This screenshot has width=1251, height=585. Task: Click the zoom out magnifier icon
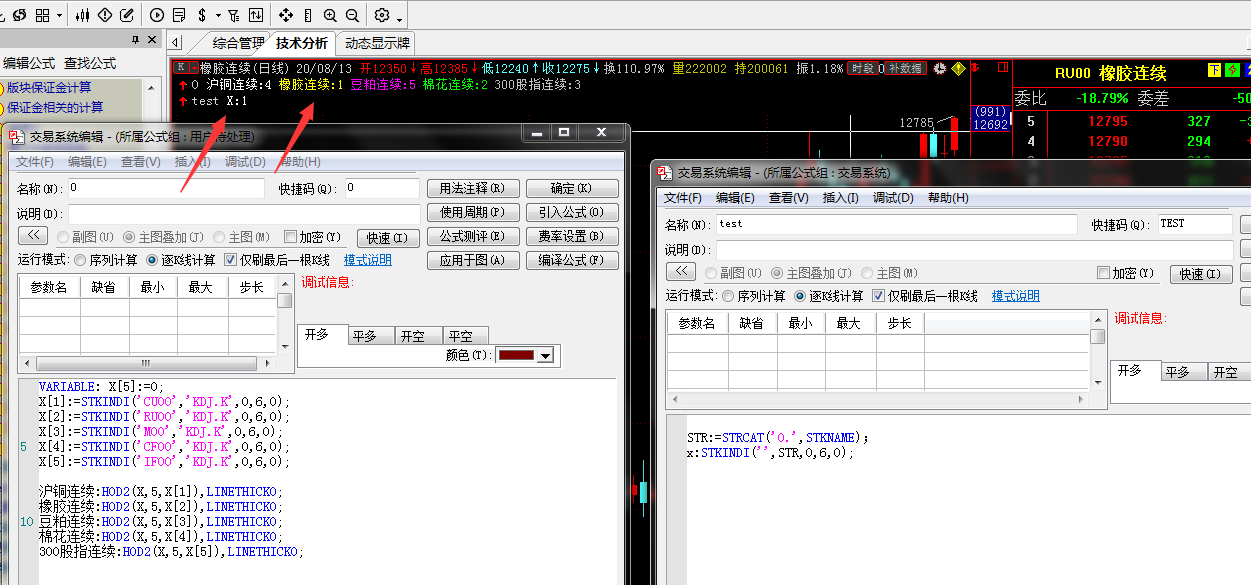352,15
